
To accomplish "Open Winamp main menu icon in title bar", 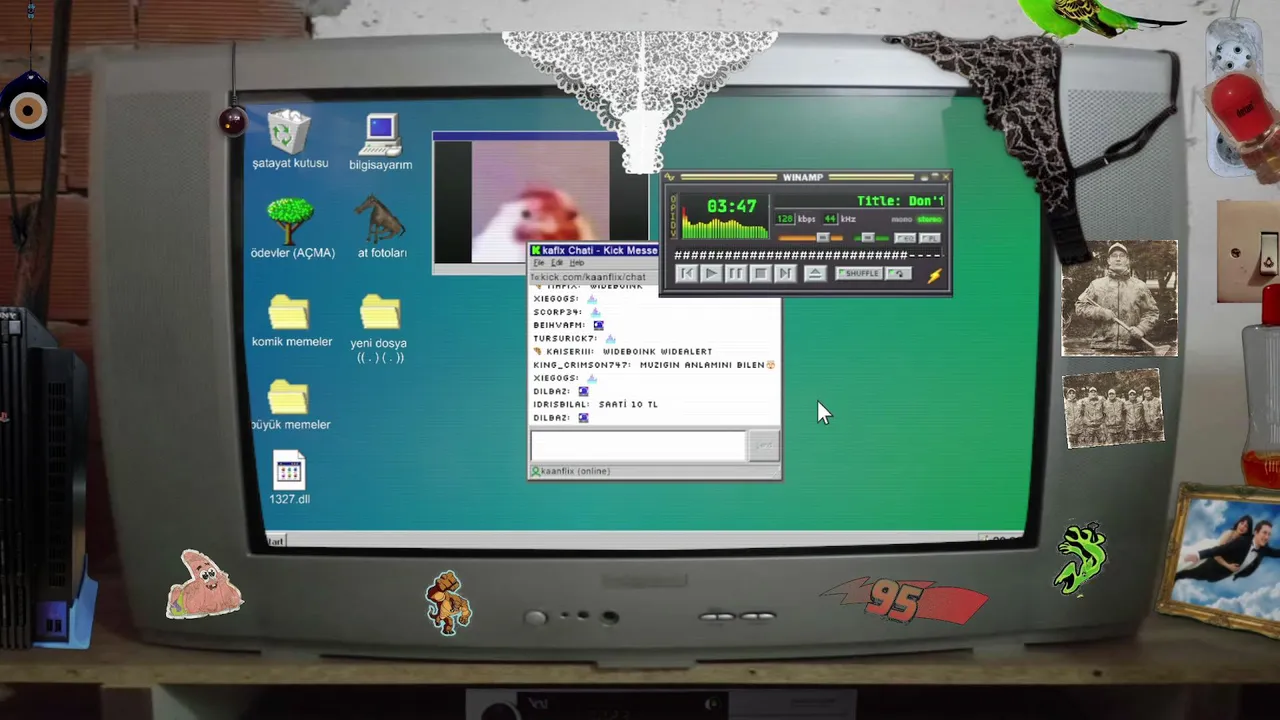I will 671,178.
